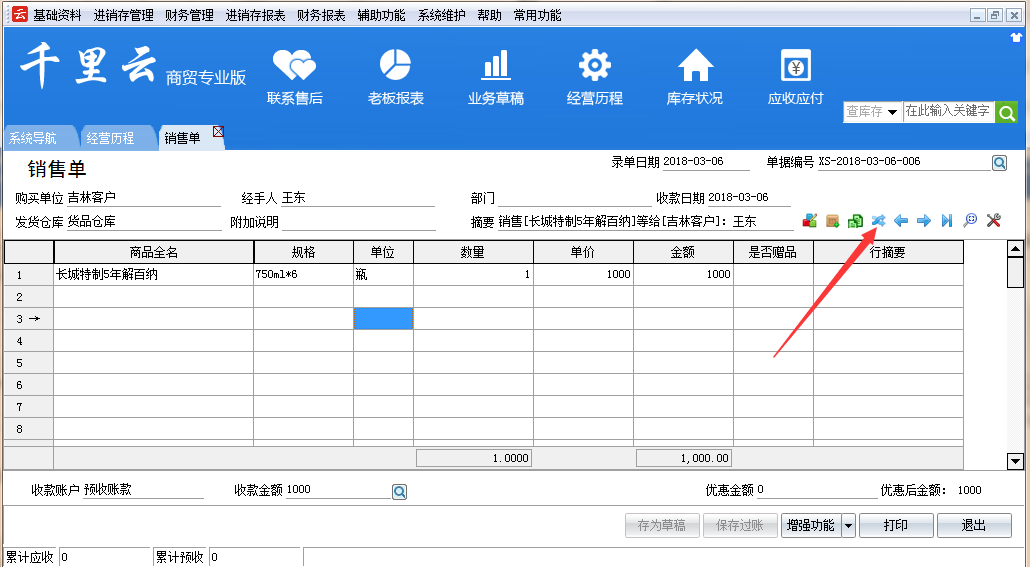Open 应收应付 yen icon
This screenshot has height=567, width=1030.
795,66
